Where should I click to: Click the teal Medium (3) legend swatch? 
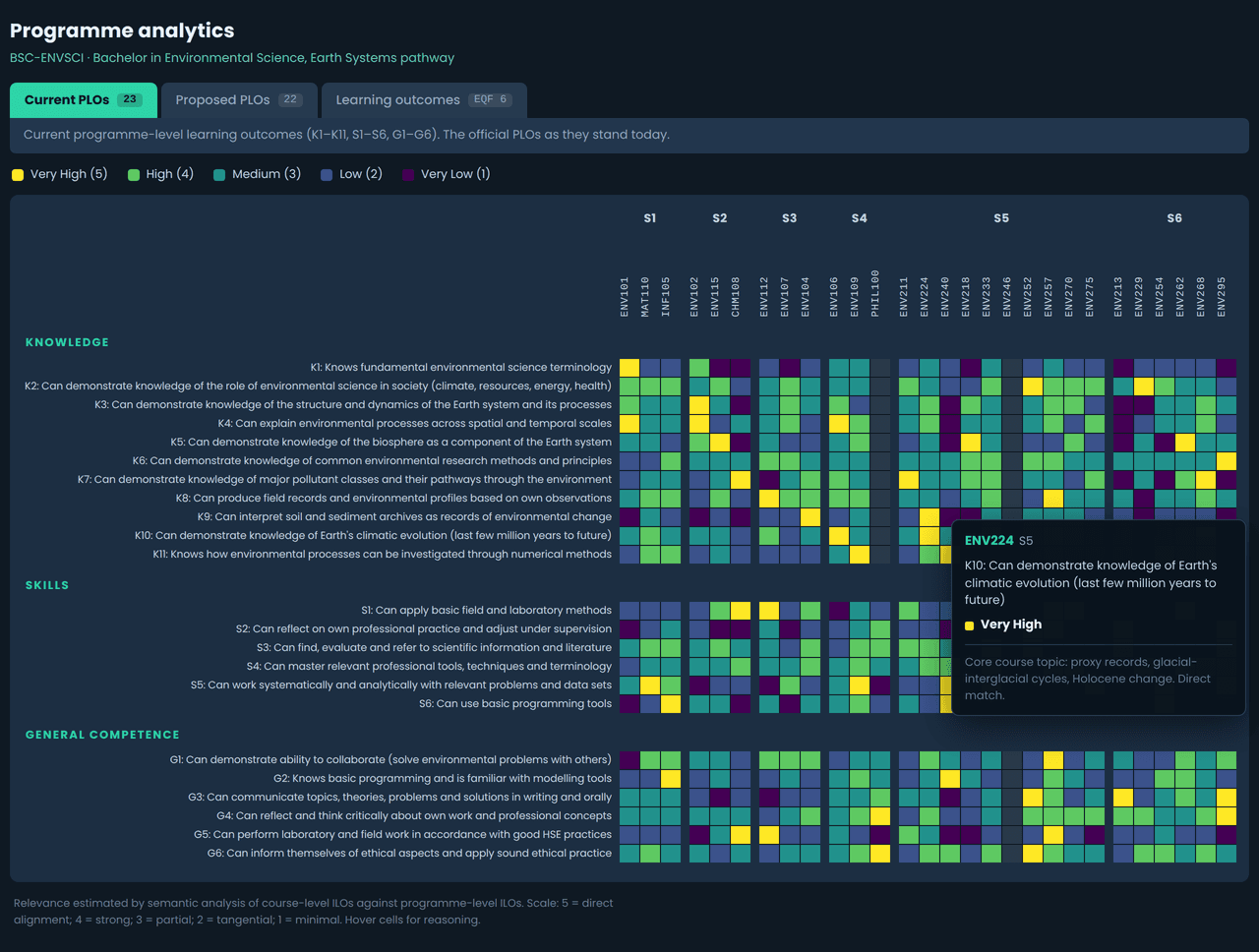coord(219,175)
